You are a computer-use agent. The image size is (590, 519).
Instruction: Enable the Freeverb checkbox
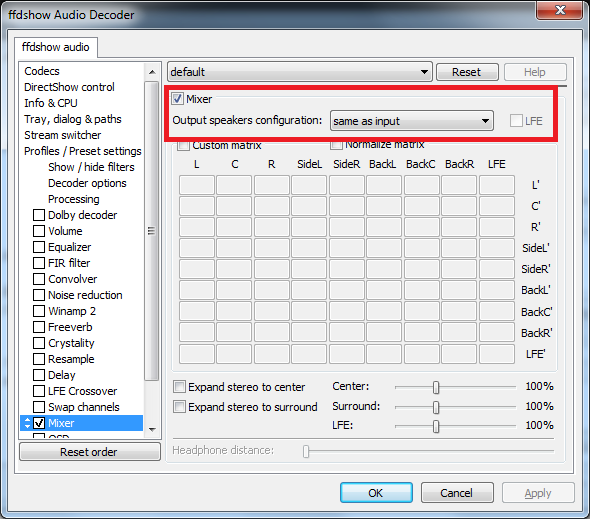39,327
